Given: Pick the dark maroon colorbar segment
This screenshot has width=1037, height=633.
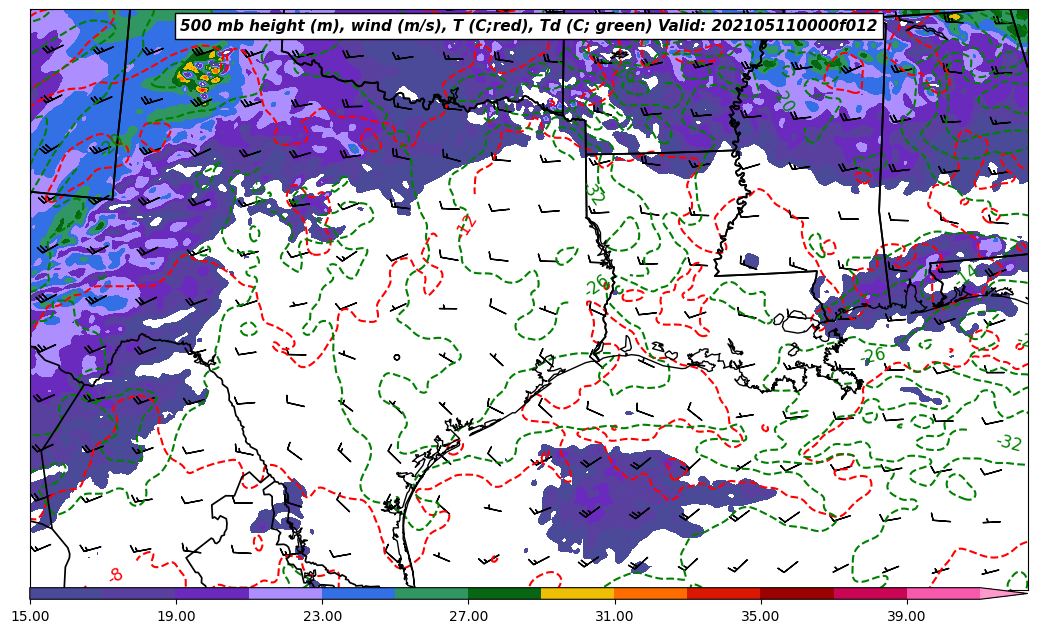Looking at the screenshot, I should click(x=796, y=593).
